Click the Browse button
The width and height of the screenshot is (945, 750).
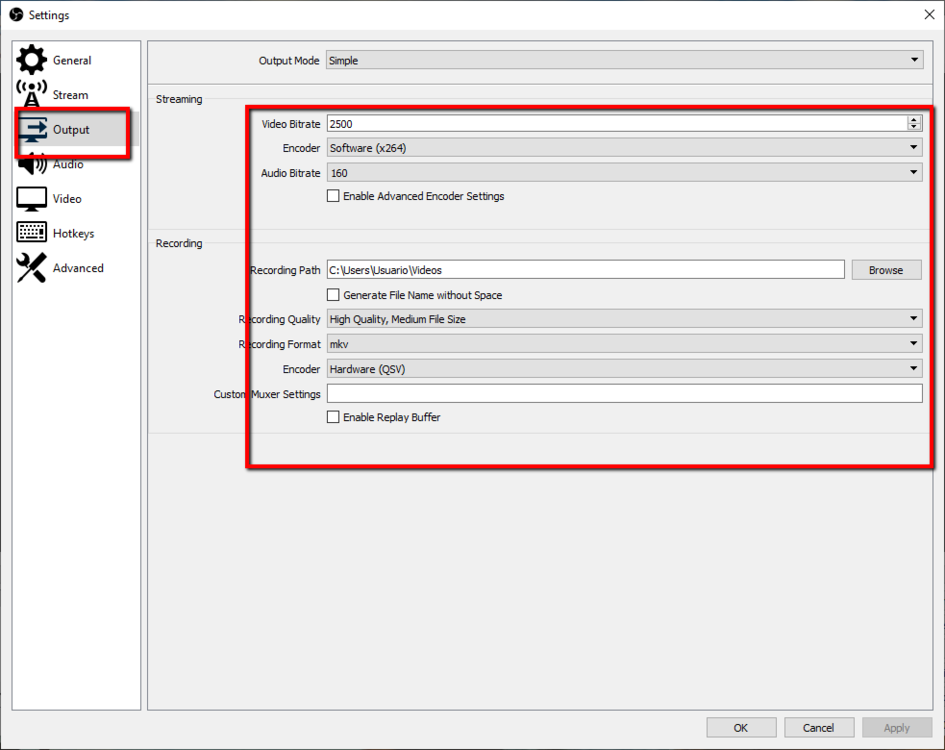(x=886, y=270)
